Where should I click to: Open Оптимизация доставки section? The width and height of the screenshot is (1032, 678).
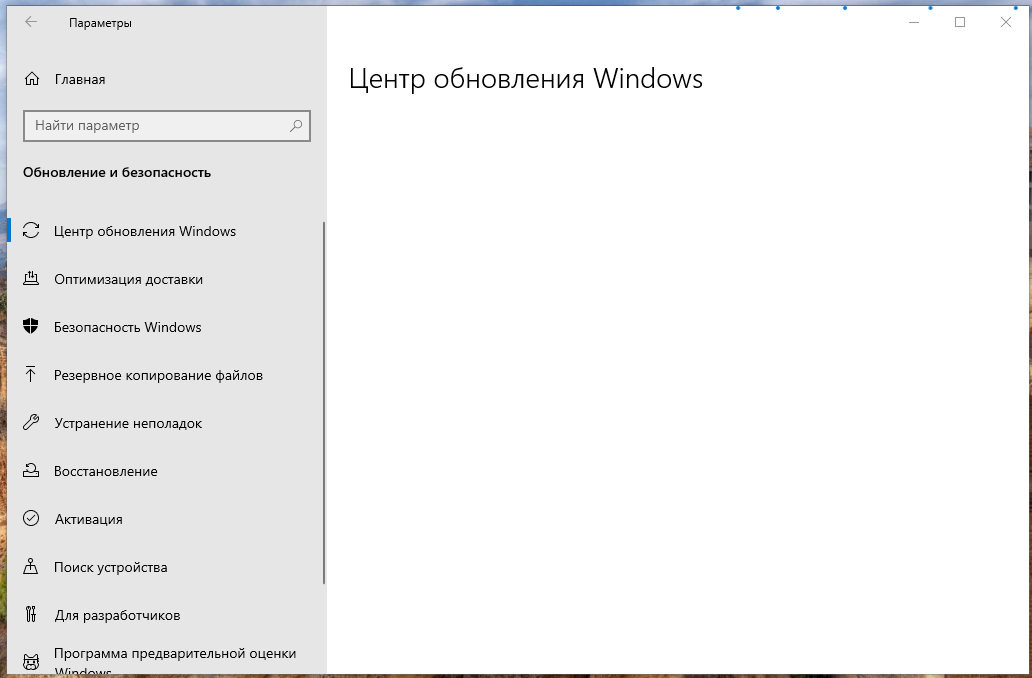tap(128, 279)
